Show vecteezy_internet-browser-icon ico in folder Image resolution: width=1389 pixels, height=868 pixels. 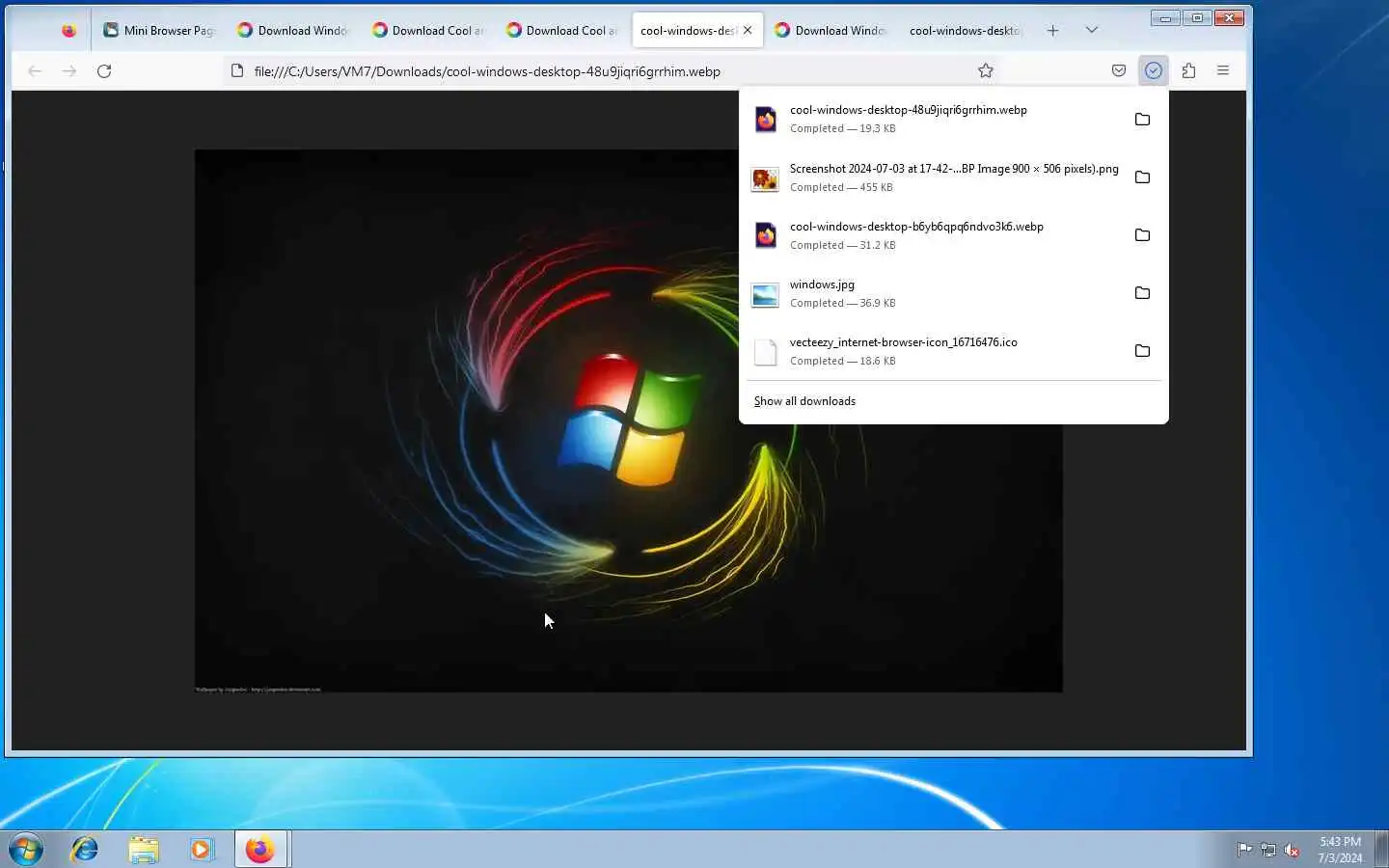[1142, 350]
